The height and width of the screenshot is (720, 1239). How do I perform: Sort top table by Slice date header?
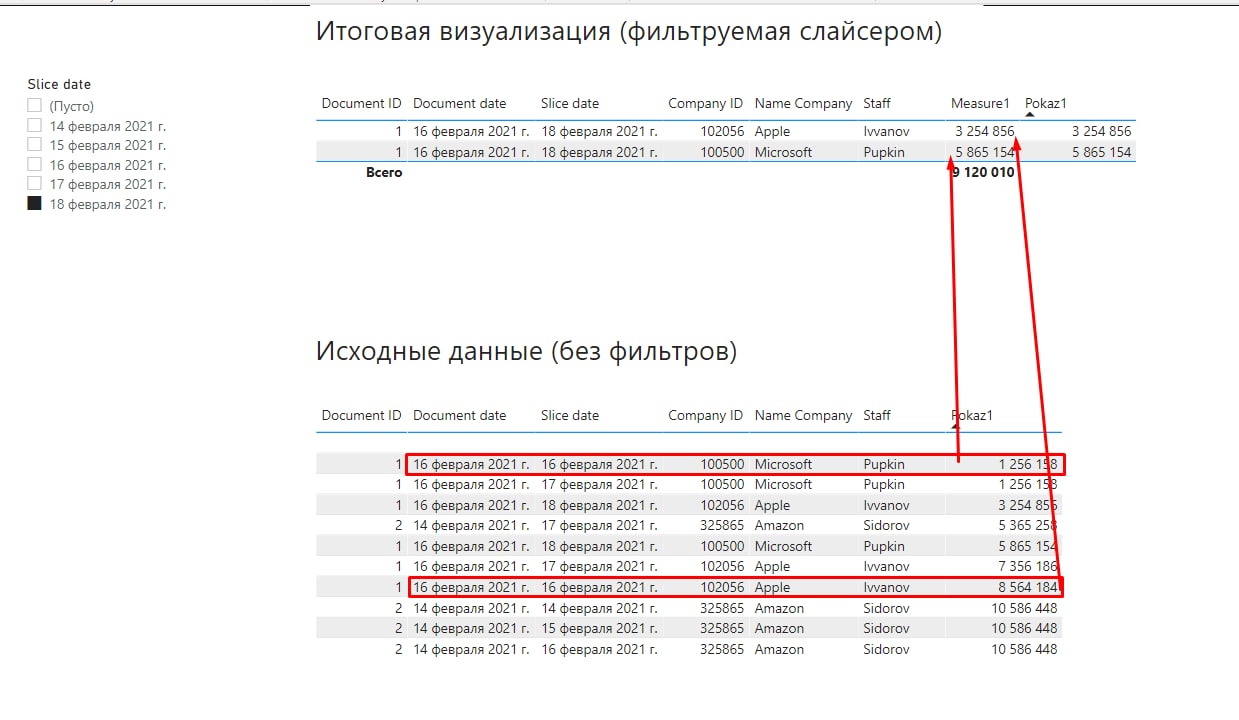coord(570,103)
